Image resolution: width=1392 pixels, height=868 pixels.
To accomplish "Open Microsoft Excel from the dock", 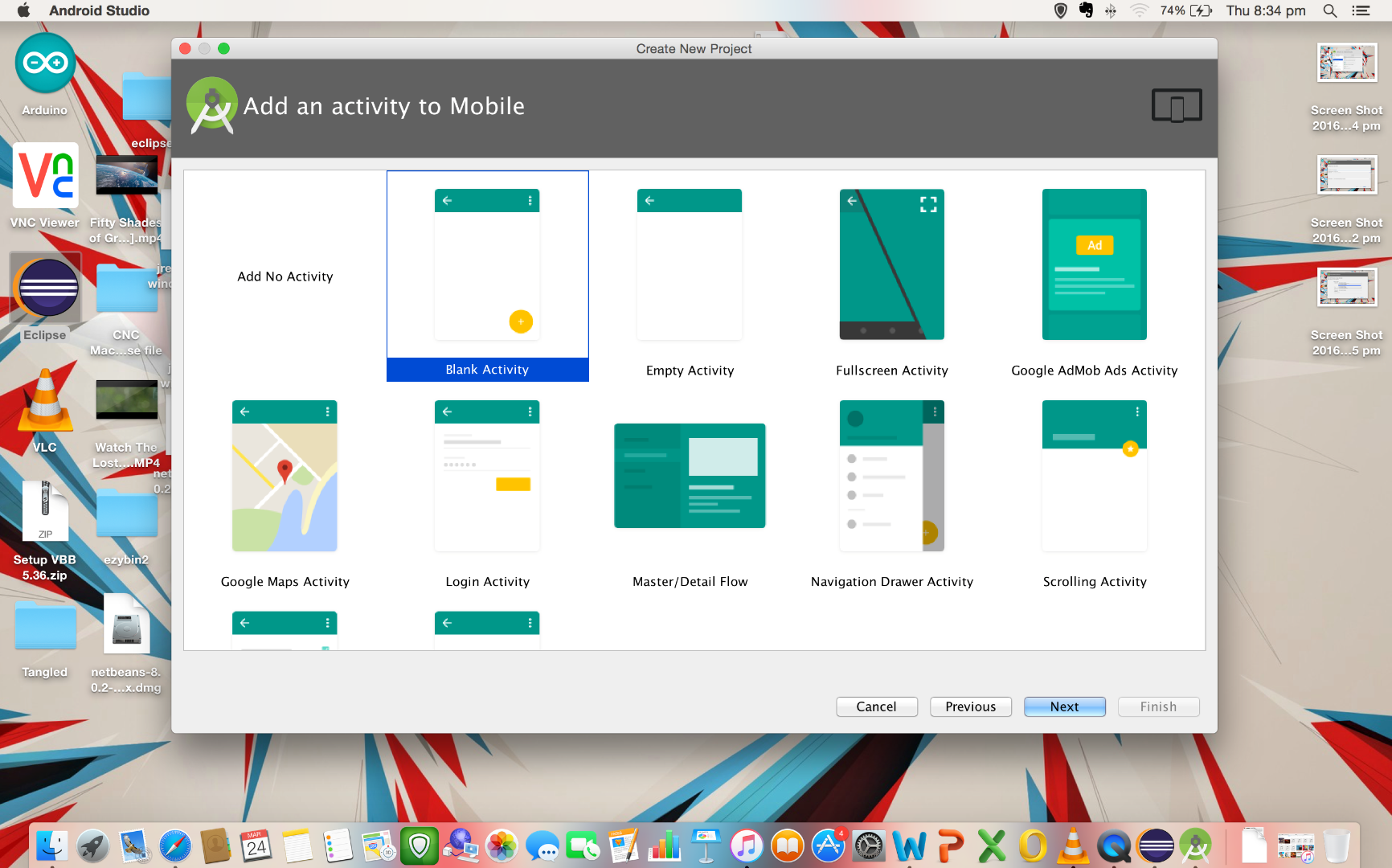I will (x=992, y=845).
